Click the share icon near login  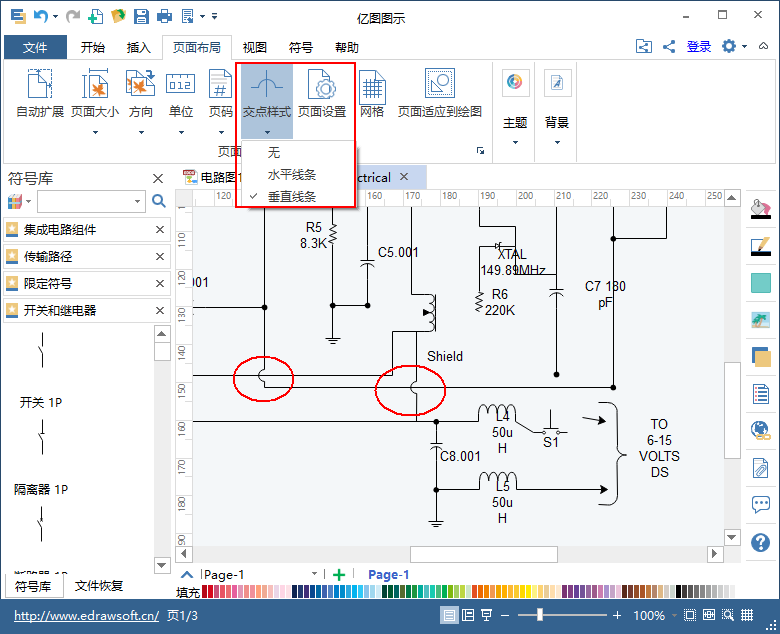669,47
